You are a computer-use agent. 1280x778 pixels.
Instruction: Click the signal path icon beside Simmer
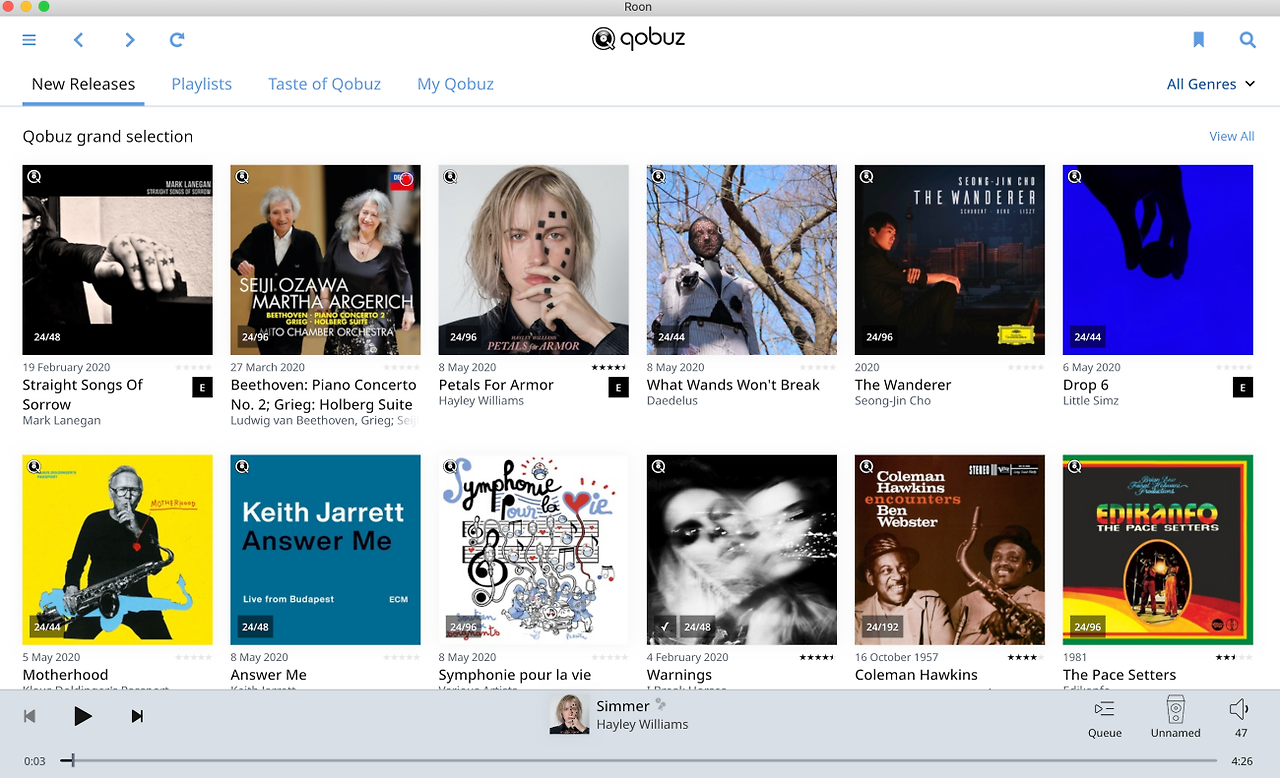coord(660,705)
